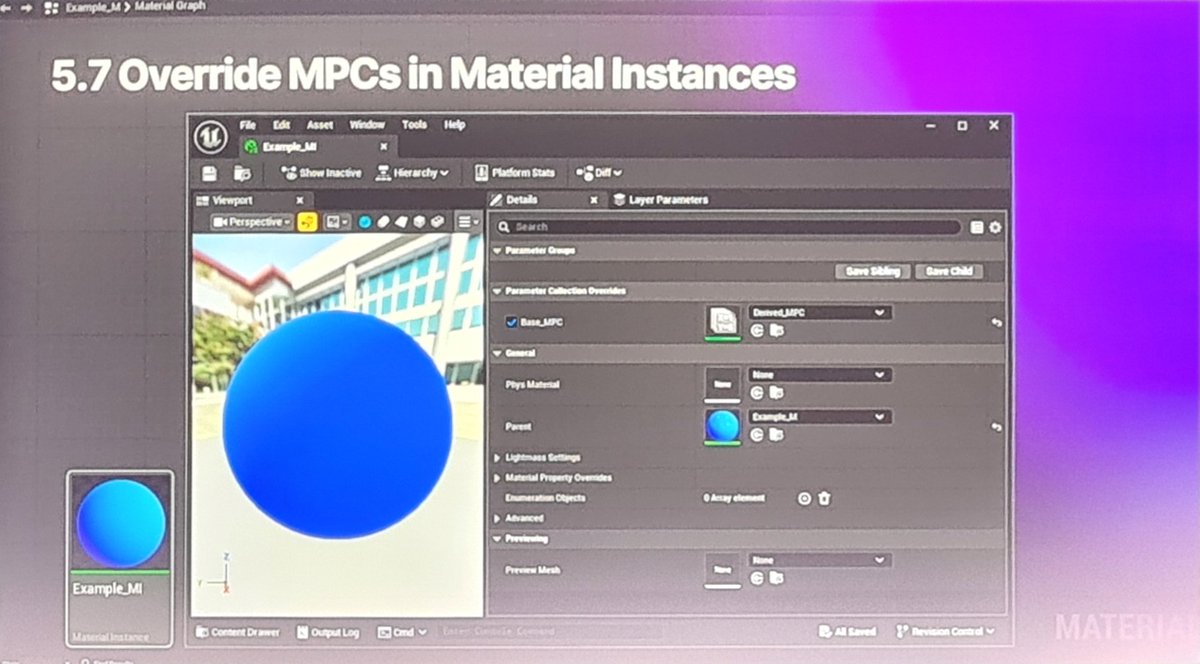The image size is (1200, 664).
Task: Select the plane preview shape icon
Action: coord(400,222)
